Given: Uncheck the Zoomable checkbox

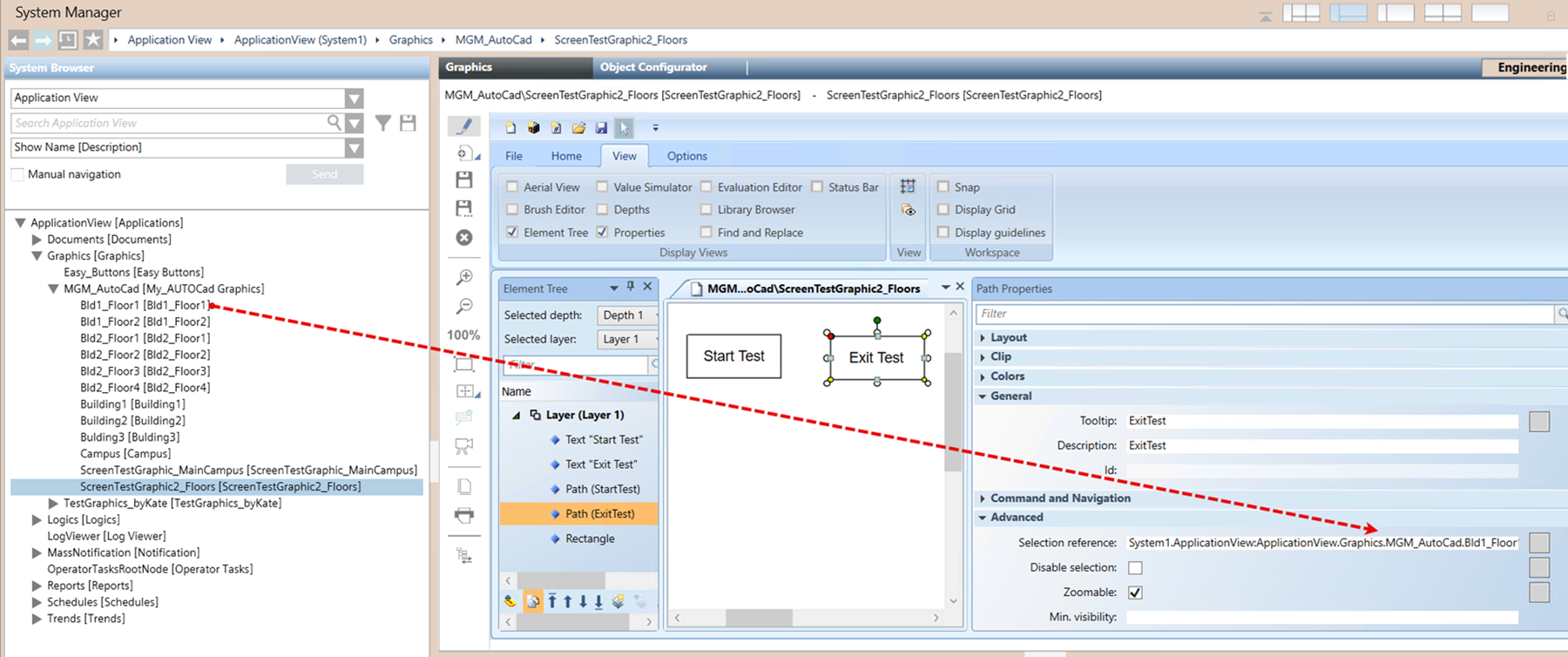Looking at the screenshot, I should tap(1135, 593).
